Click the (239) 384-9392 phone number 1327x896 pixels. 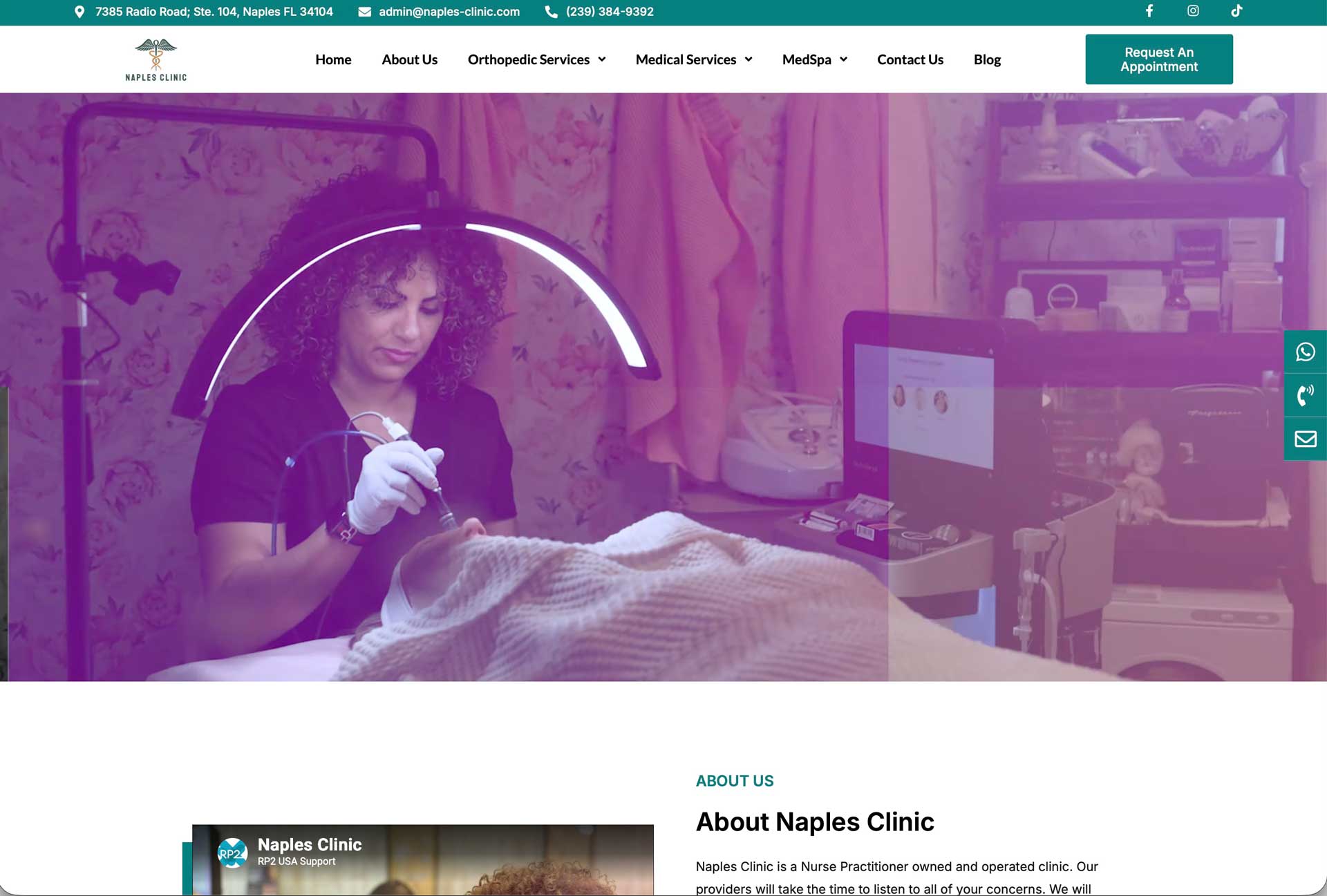pos(610,12)
